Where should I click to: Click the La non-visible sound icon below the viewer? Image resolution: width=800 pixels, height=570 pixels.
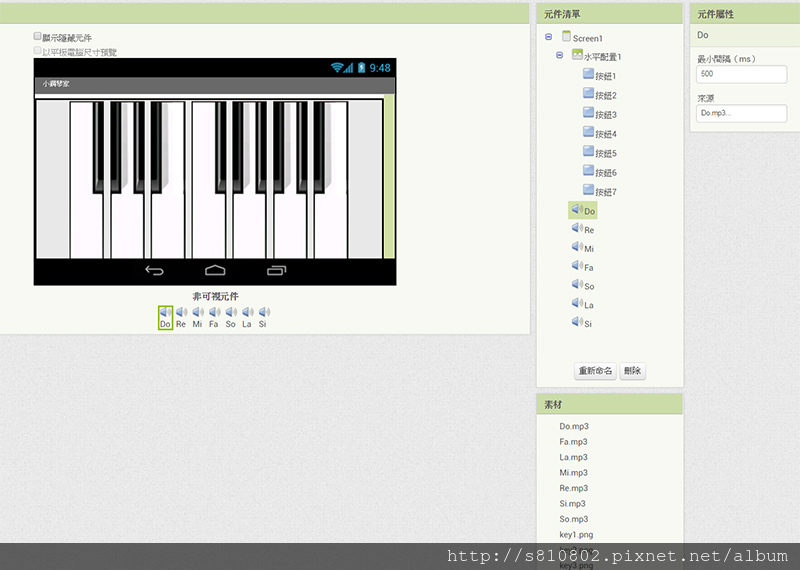pos(247,317)
